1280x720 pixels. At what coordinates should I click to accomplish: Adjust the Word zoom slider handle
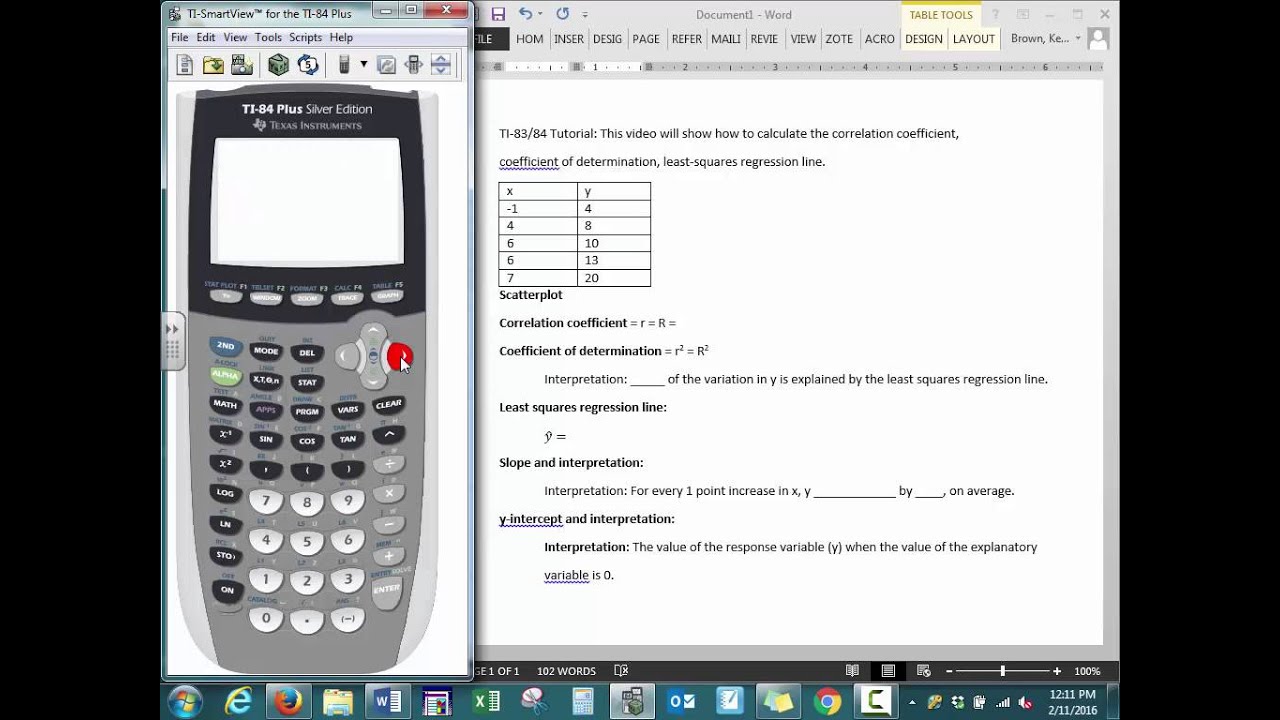(x=1002, y=671)
